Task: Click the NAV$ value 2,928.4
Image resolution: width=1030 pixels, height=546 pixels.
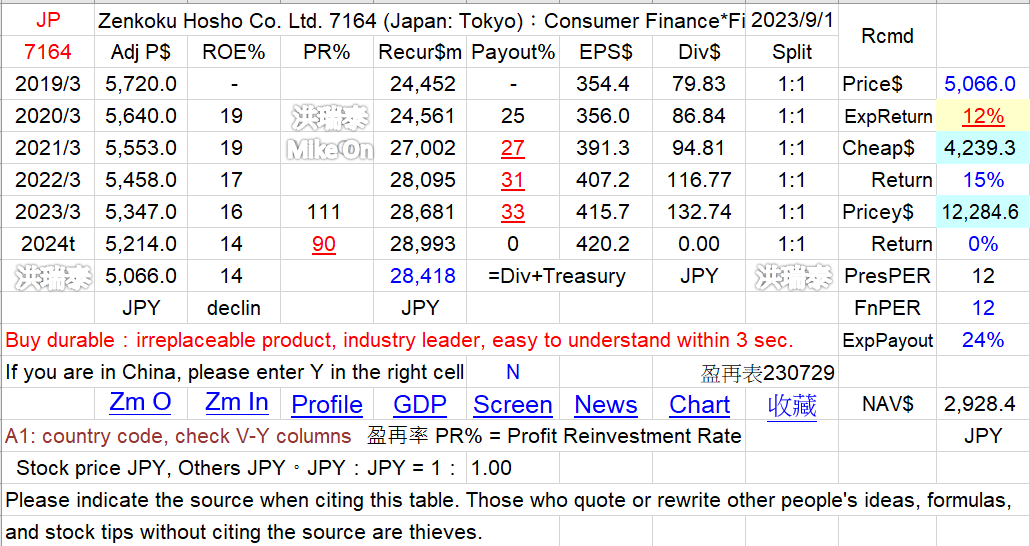Action: [980, 404]
